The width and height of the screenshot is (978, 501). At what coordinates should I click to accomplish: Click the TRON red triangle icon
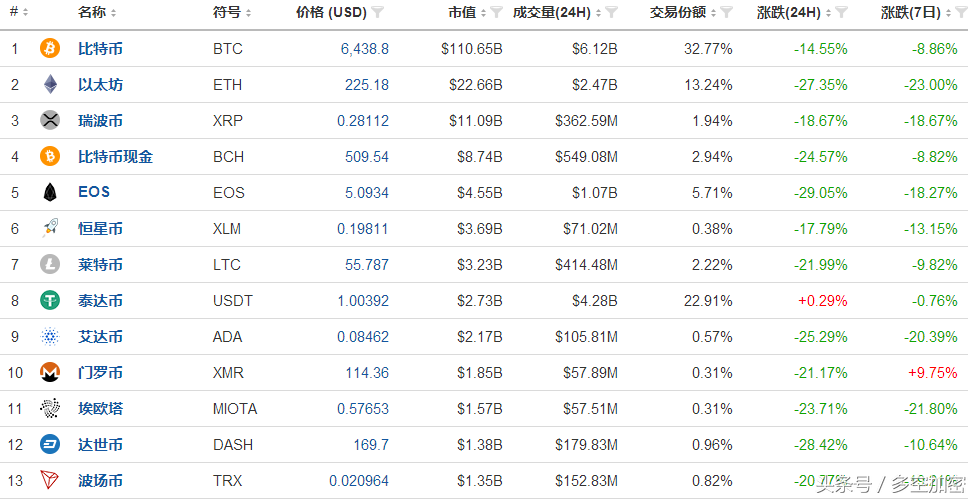tap(50, 480)
